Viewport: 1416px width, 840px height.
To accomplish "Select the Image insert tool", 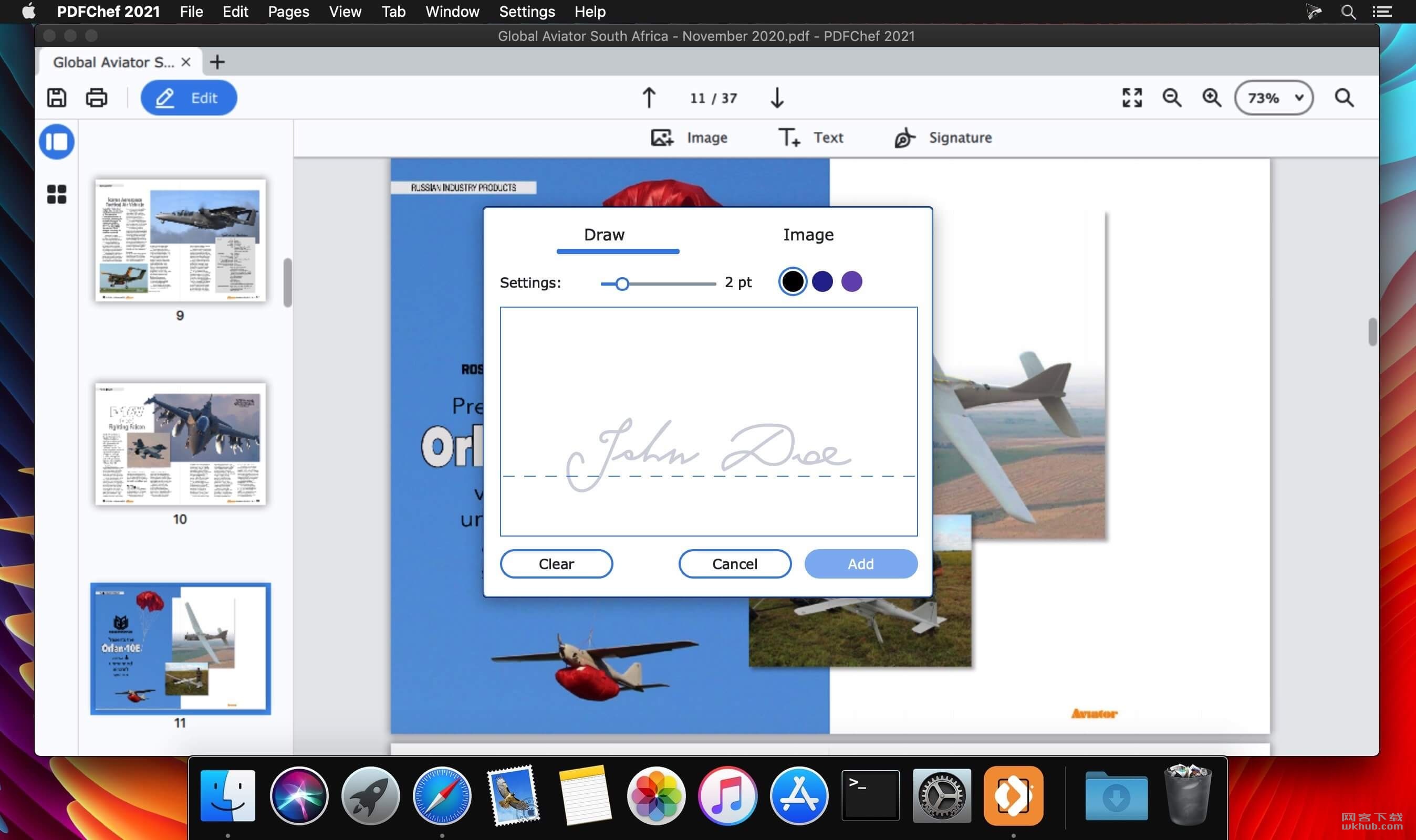I will (689, 138).
